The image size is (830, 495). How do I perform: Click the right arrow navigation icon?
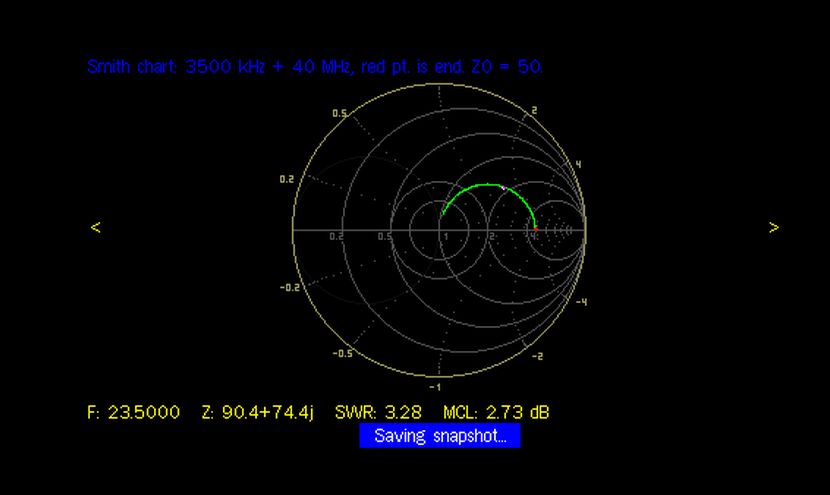(773, 228)
